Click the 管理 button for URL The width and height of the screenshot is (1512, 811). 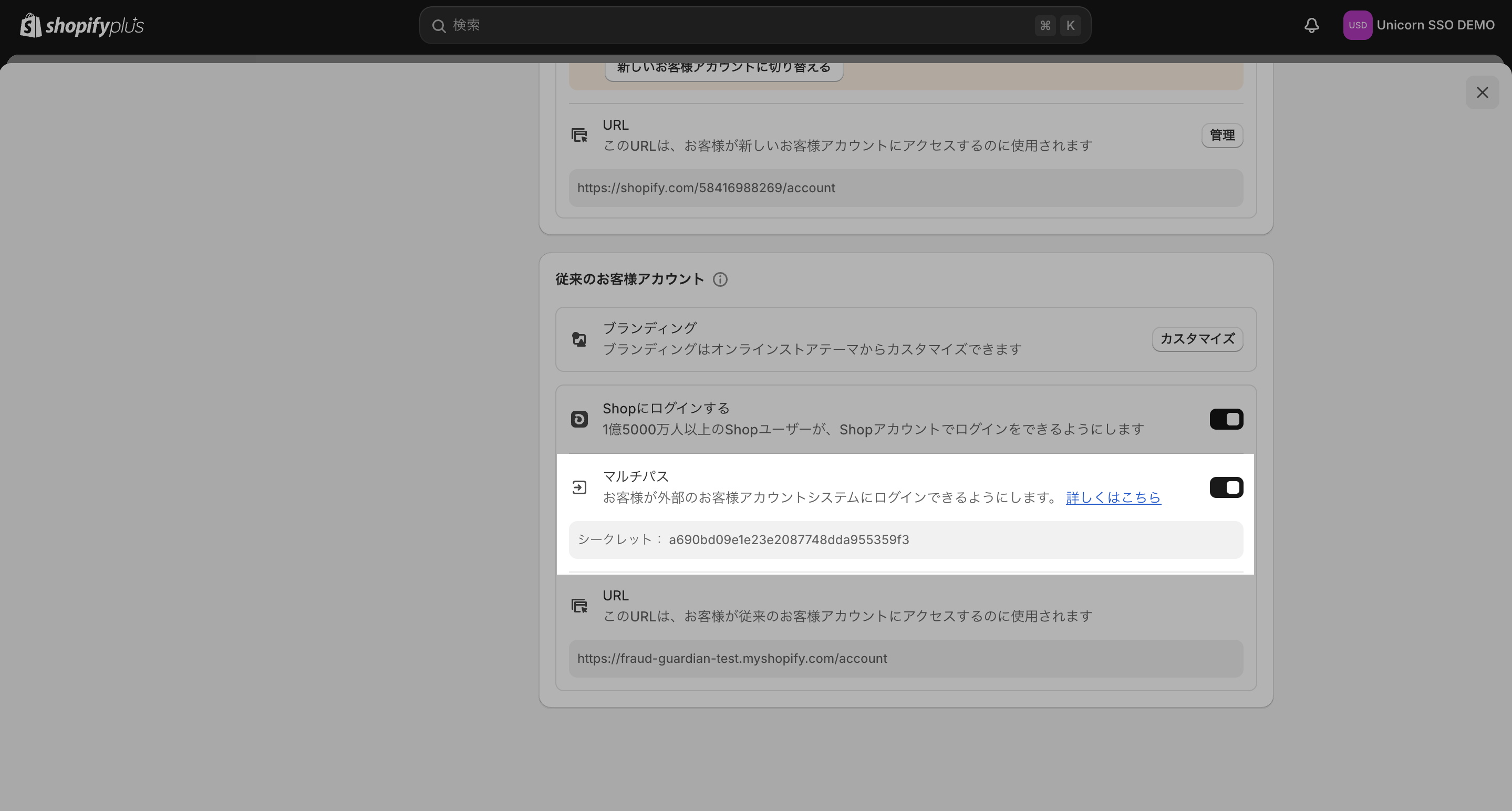[x=1221, y=136]
